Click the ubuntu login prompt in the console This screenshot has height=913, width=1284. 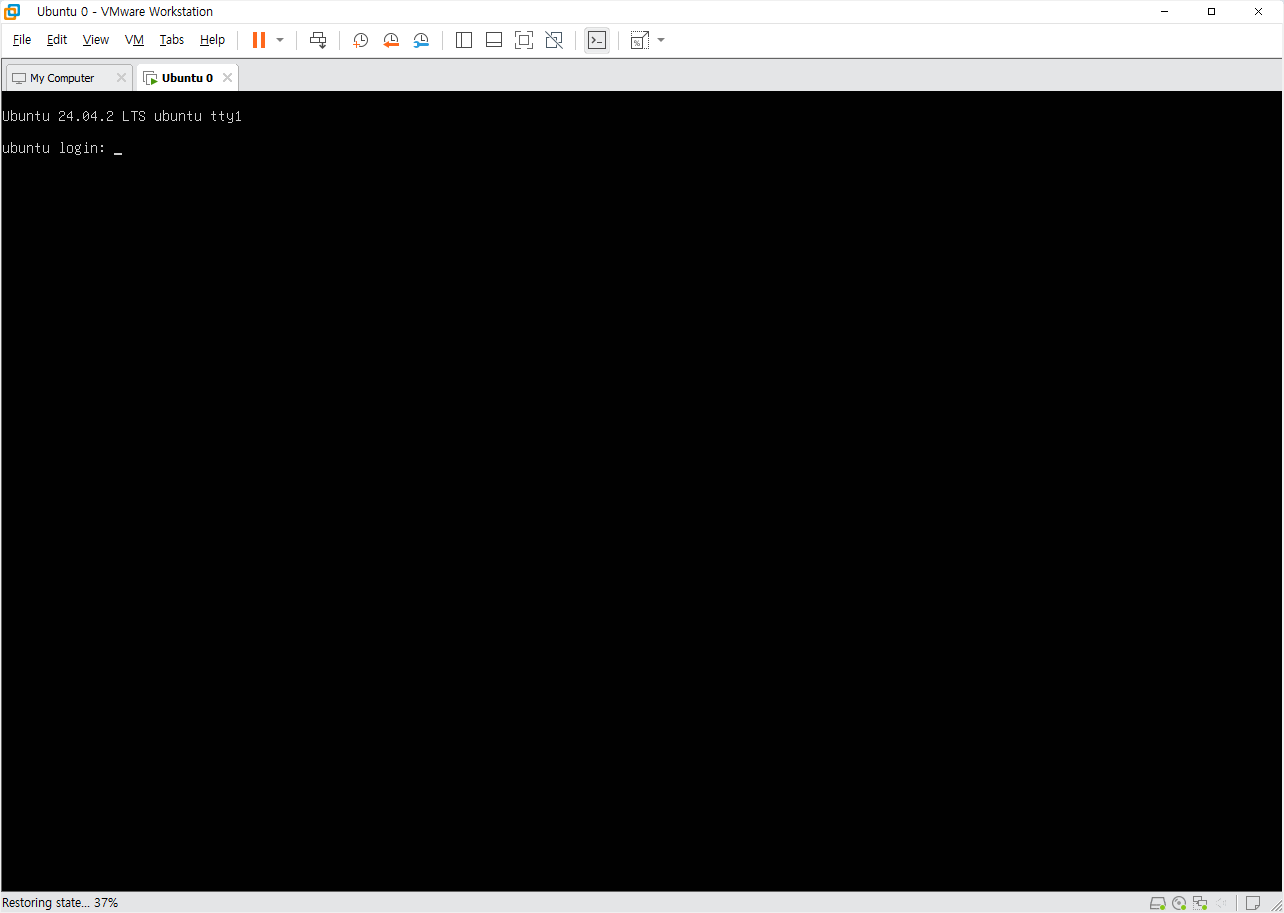coord(54,149)
